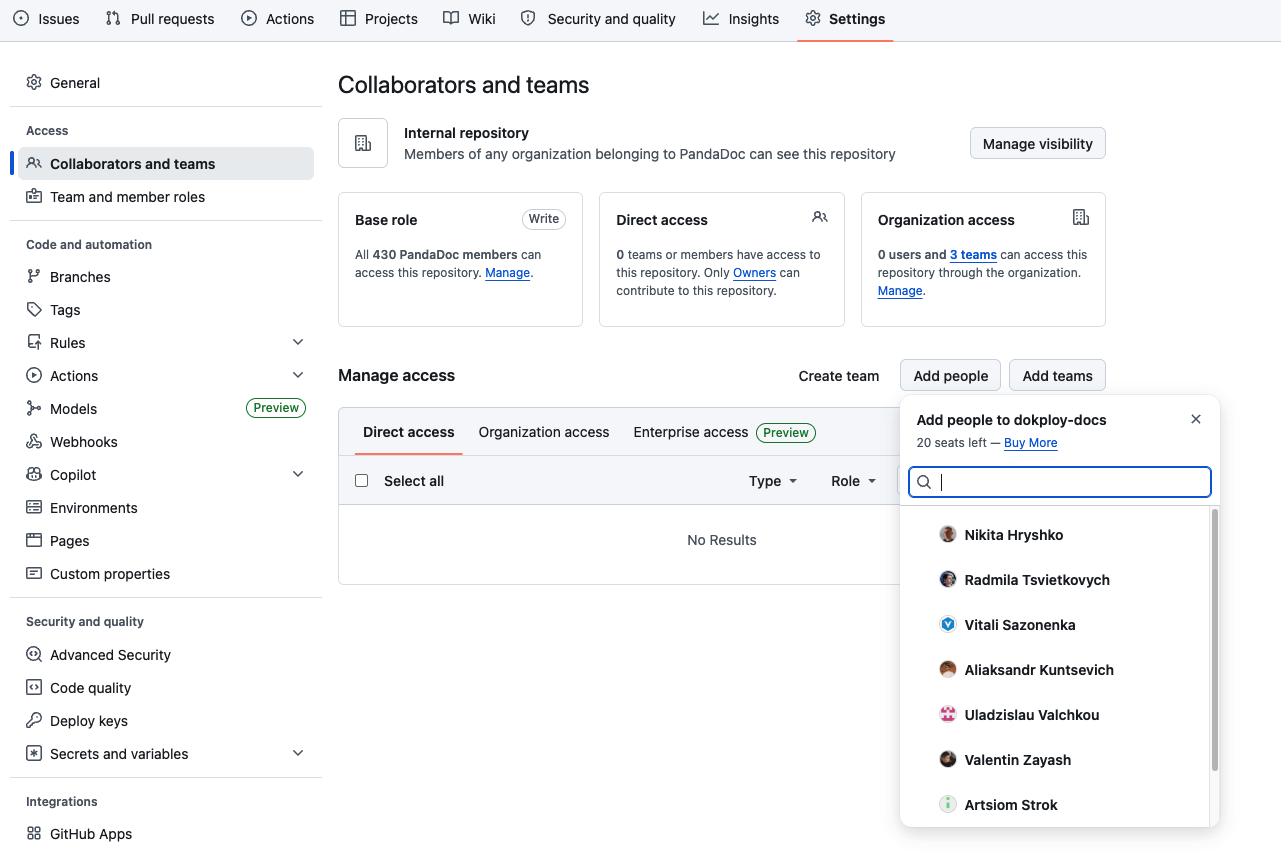Click the Custom properties icon
1281x857 pixels.
click(34, 574)
